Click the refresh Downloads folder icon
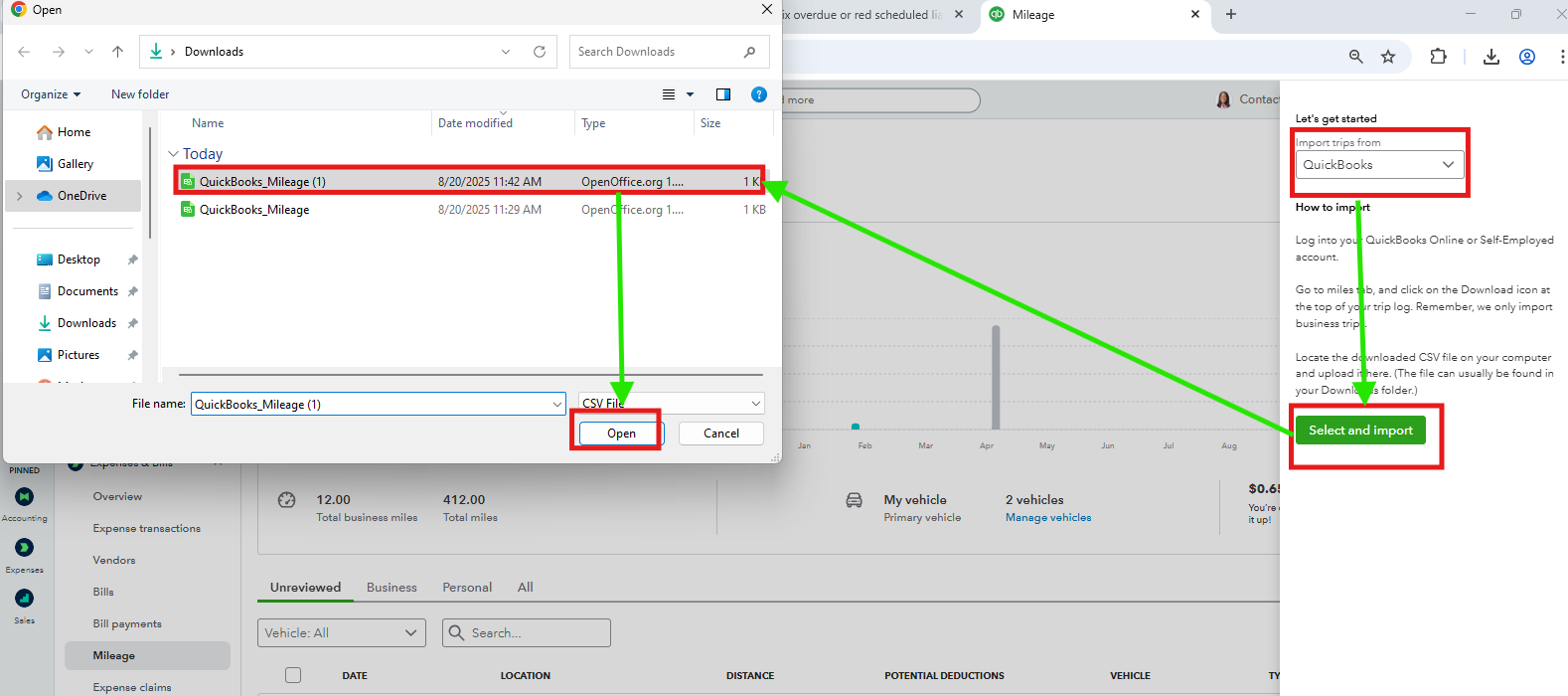The height and width of the screenshot is (696, 1568). click(x=540, y=52)
